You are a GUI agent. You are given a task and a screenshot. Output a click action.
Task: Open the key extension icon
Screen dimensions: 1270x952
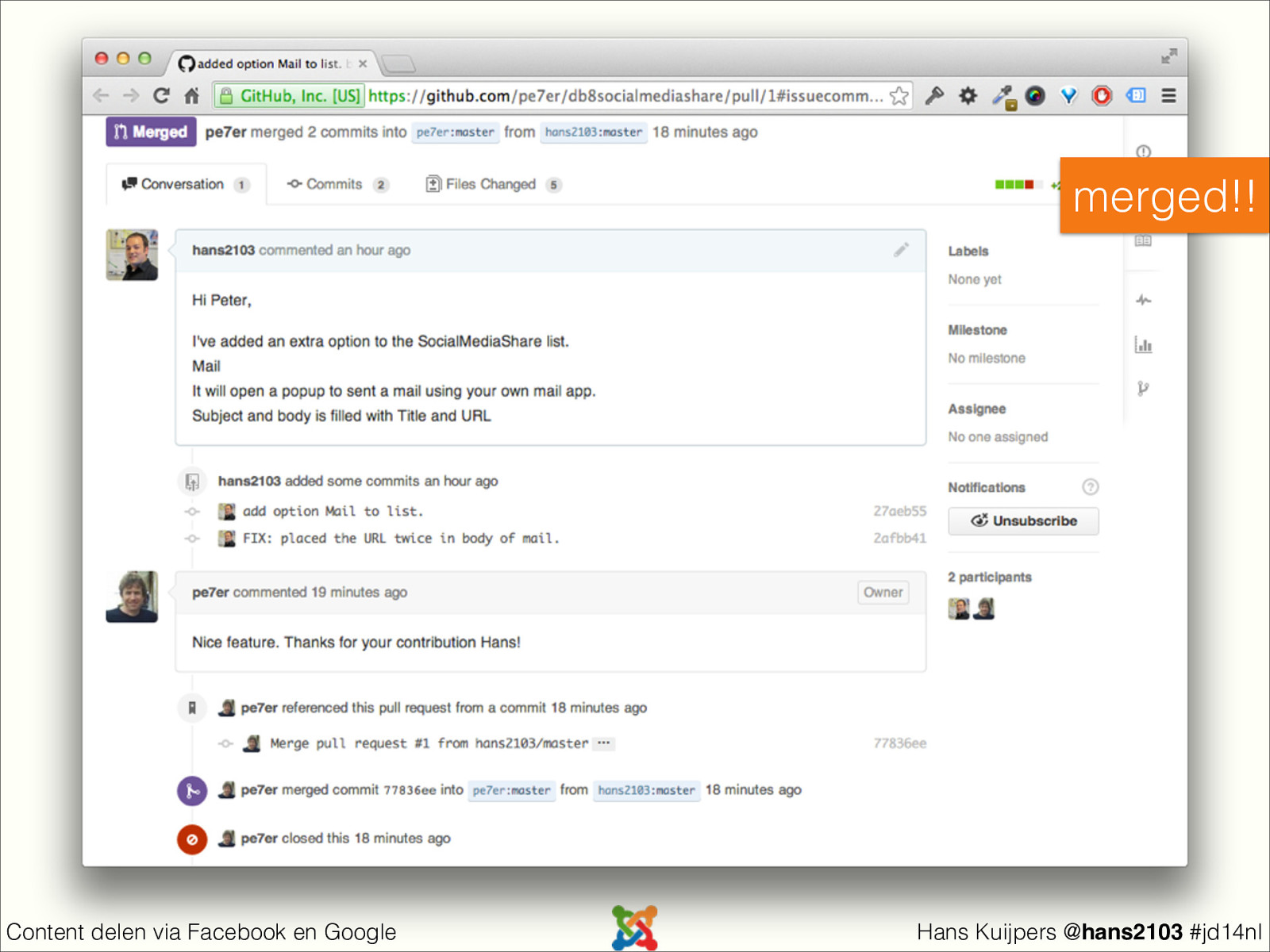tap(934, 96)
